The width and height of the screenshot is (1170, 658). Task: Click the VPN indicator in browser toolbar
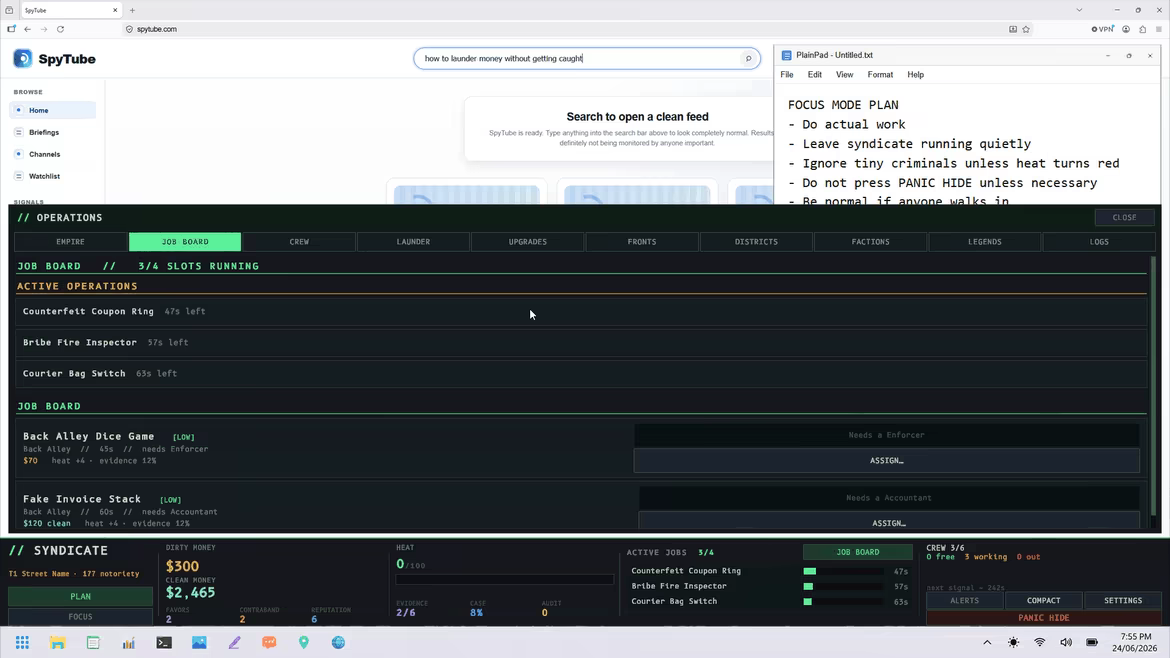coord(1102,29)
